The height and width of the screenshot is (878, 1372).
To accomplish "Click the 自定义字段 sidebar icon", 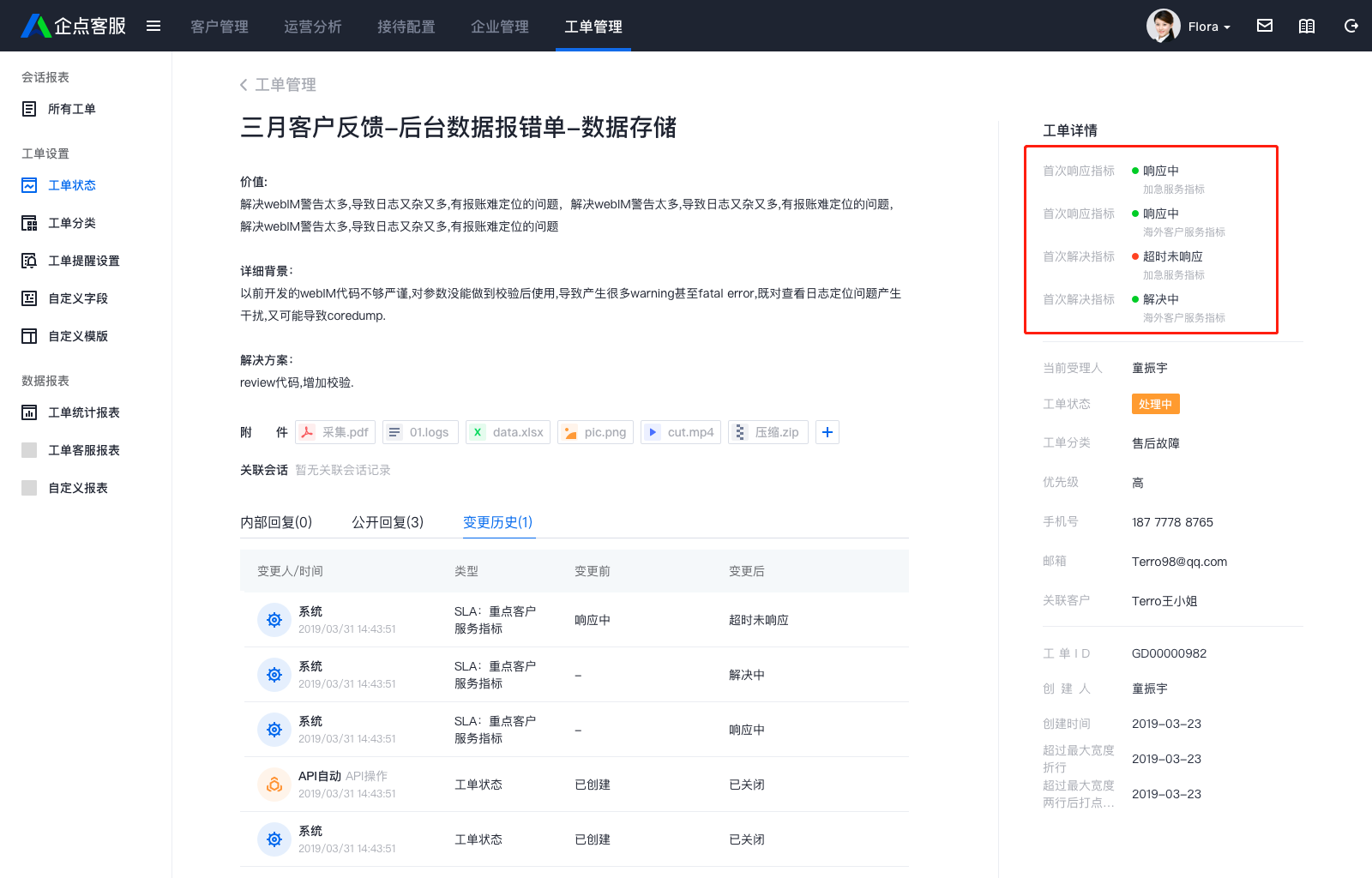I will (29, 298).
